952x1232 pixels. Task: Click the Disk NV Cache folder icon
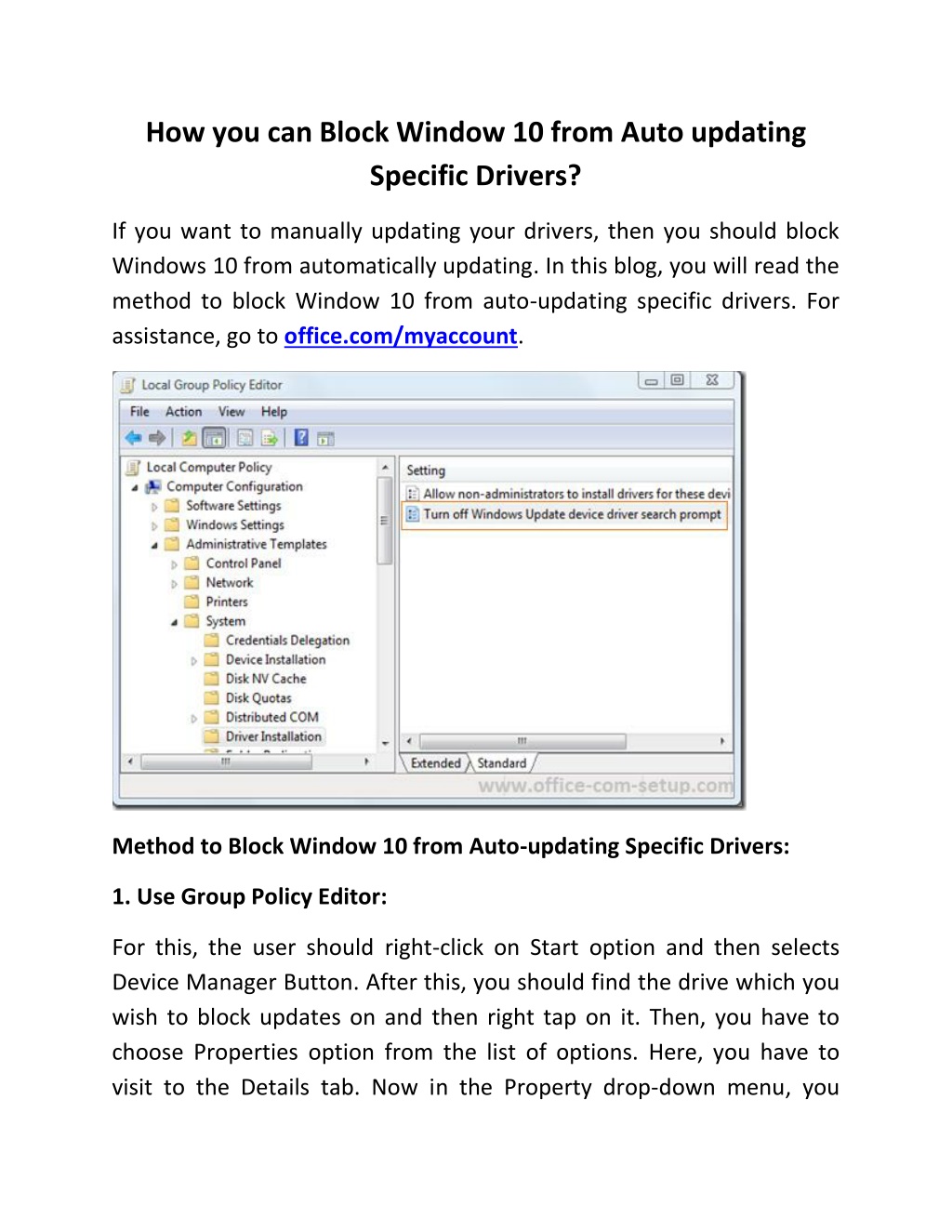point(212,679)
